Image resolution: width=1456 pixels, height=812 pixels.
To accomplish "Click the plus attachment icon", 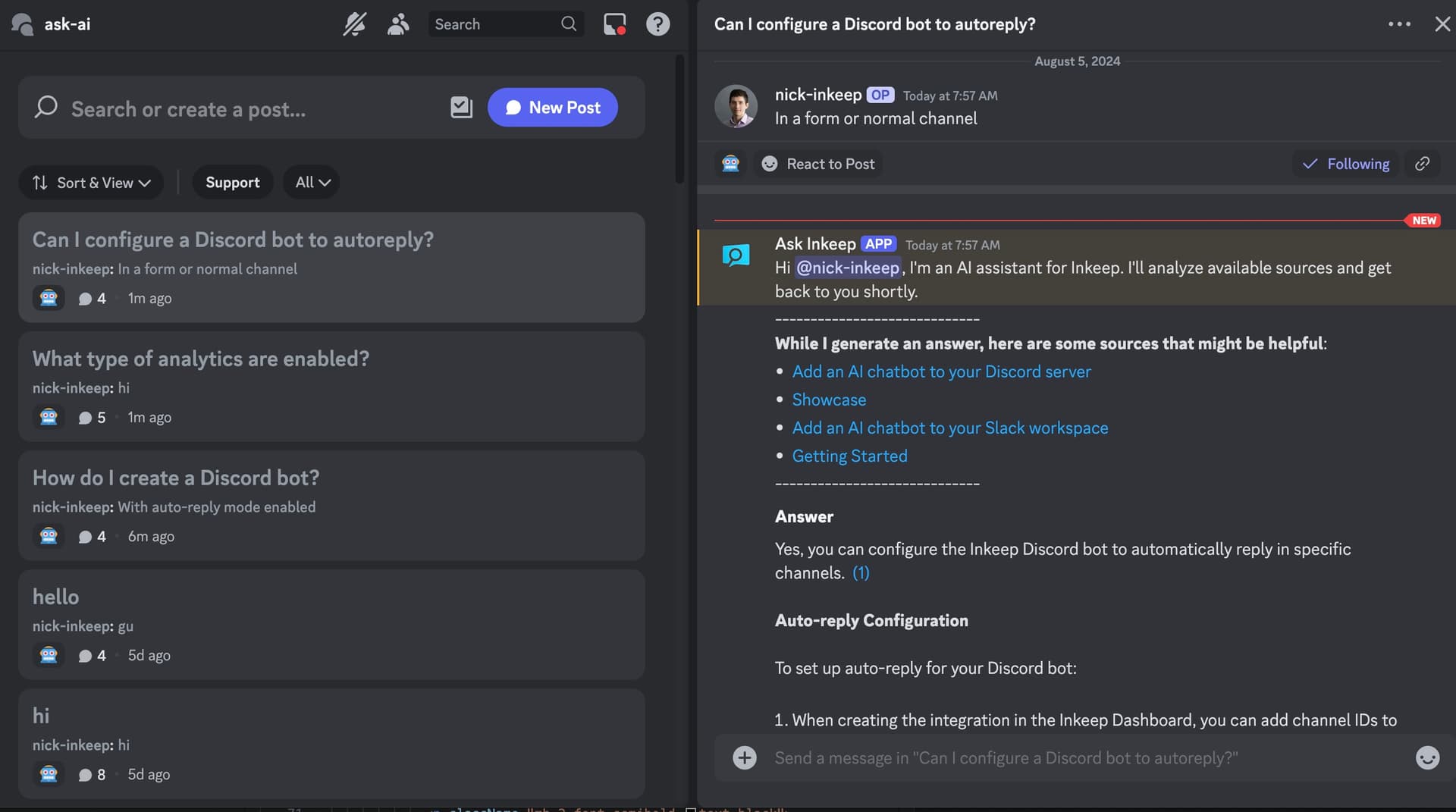I will pyautogui.click(x=744, y=757).
